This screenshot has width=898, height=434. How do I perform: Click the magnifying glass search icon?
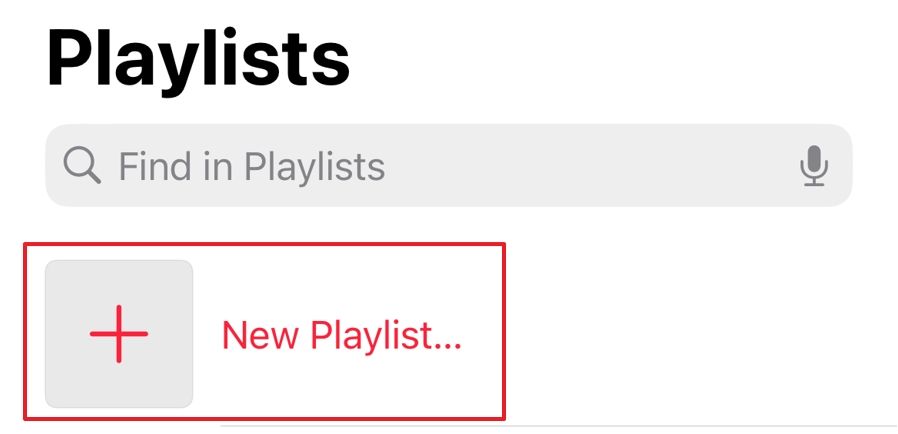click(82, 166)
